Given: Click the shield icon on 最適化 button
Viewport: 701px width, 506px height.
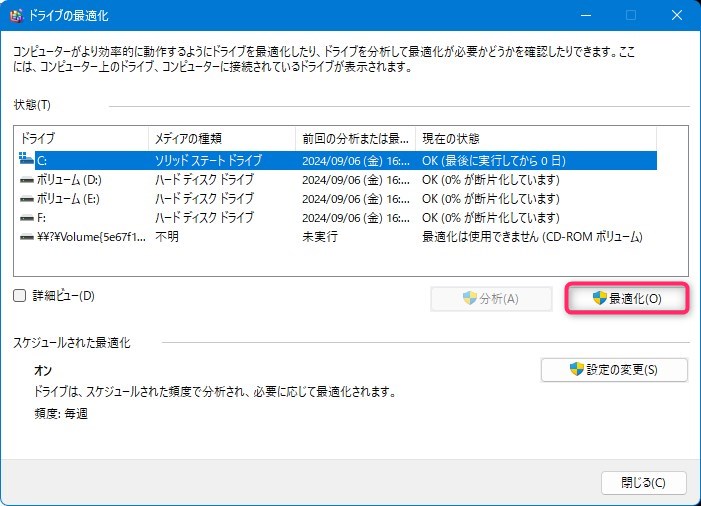Looking at the screenshot, I should 600,298.
